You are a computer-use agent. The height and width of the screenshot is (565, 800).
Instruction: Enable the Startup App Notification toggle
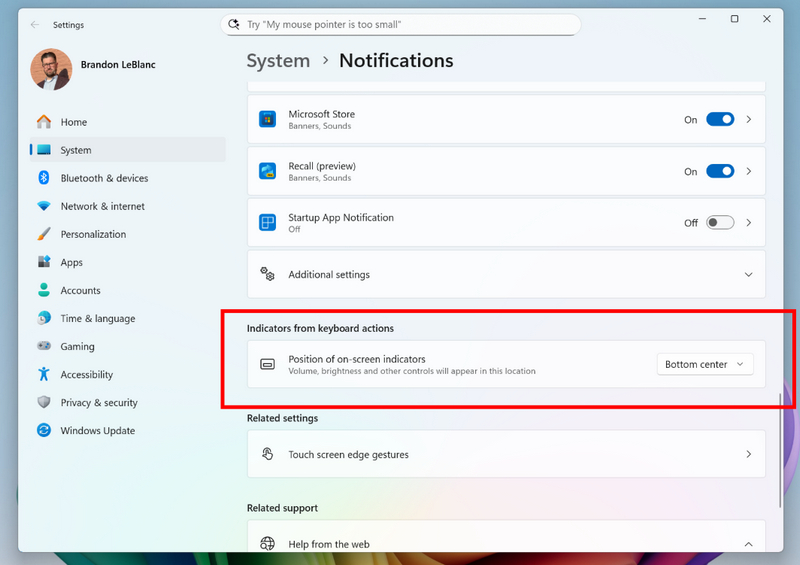click(720, 223)
